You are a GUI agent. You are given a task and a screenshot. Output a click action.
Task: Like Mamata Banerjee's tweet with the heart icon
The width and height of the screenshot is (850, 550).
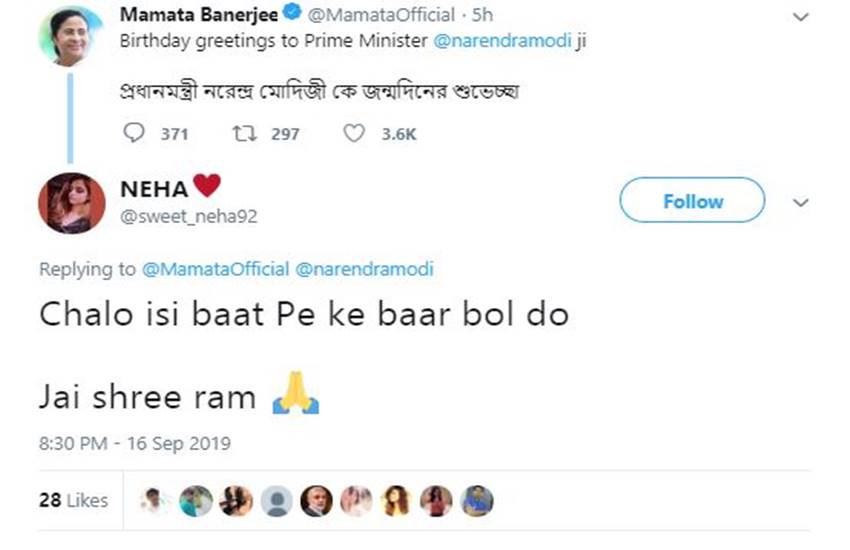point(354,133)
